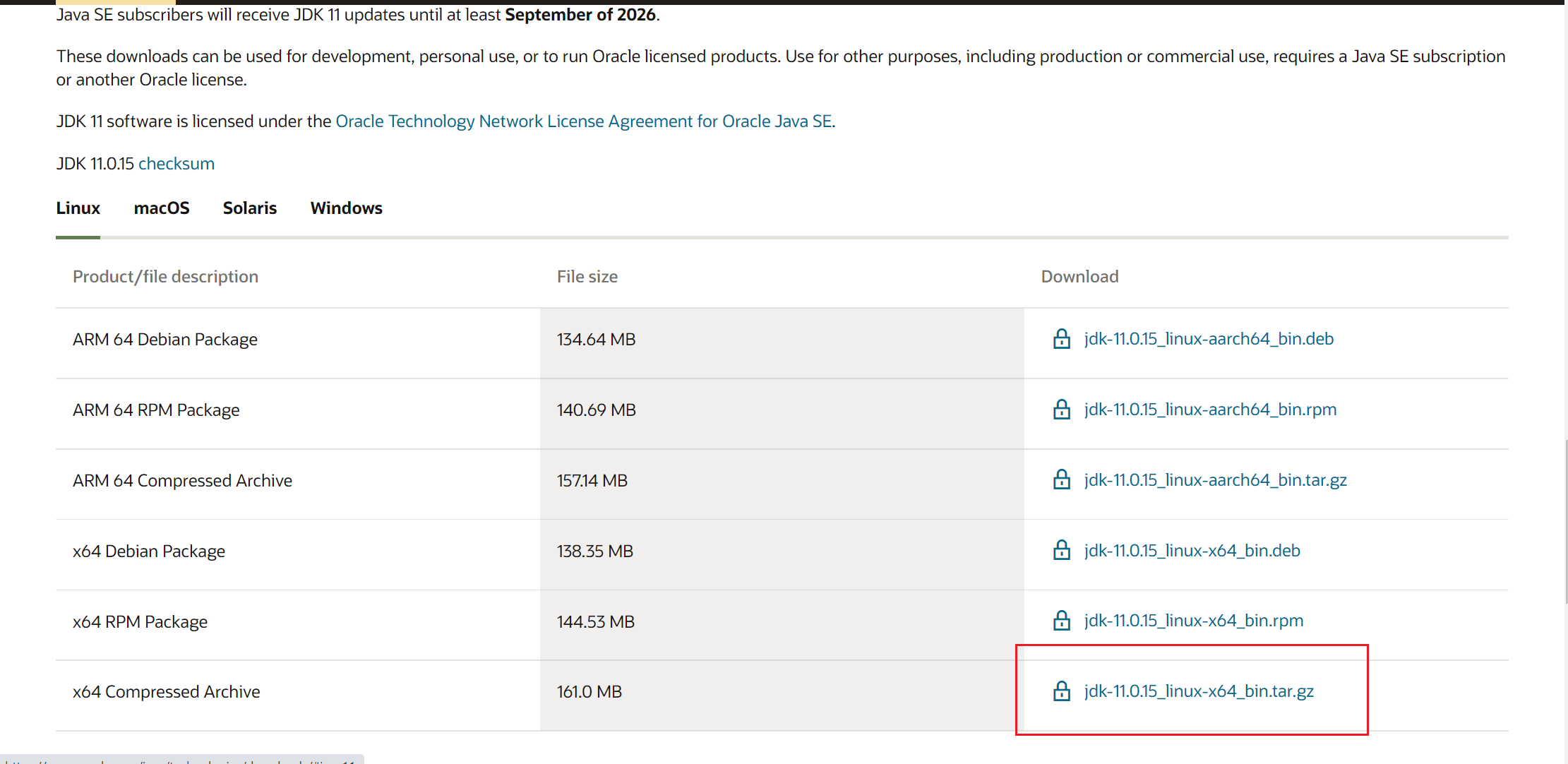Click the 'x64 Debian Package' description
The height and width of the screenshot is (764, 1568).
149,551
